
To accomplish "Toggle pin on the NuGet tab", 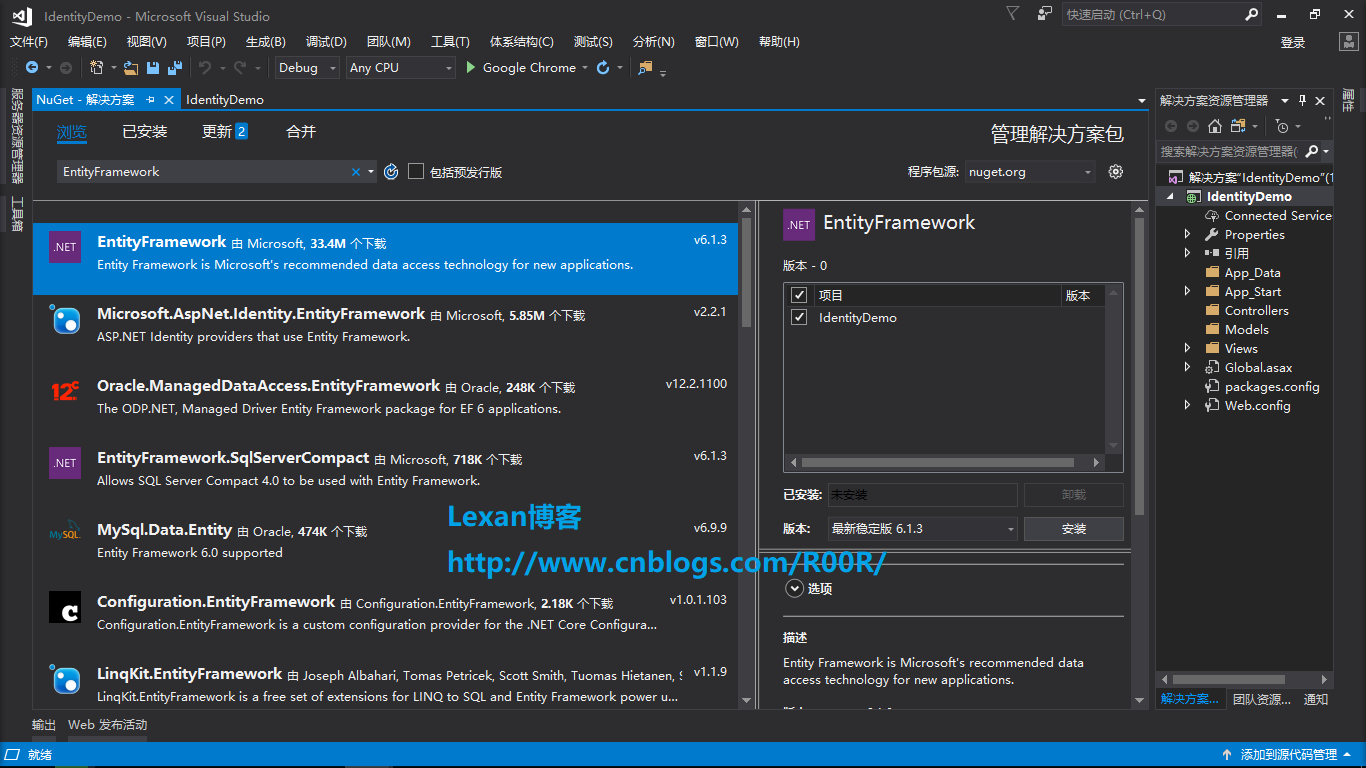I will [150, 100].
